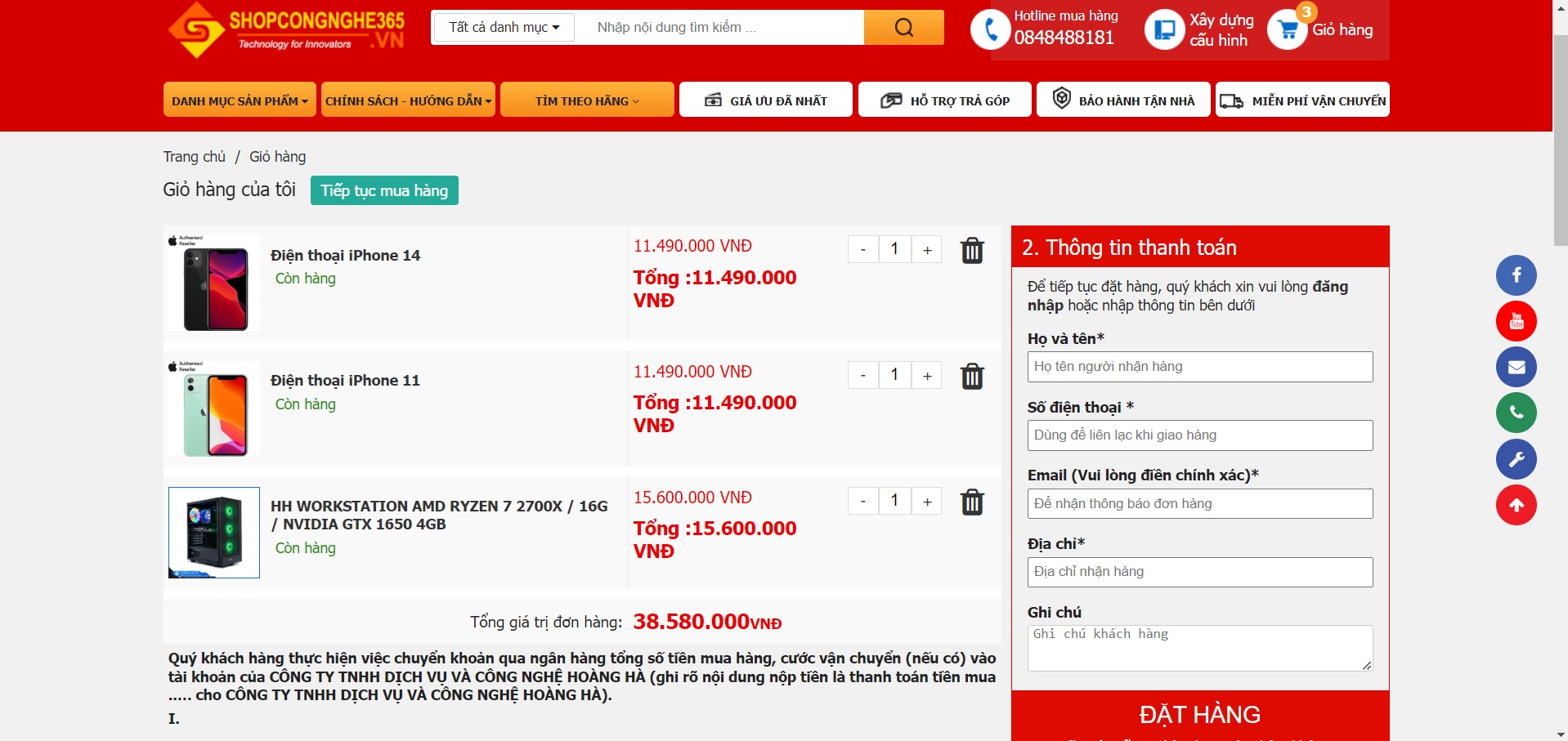Focus the Email input field
The width and height of the screenshot is (1568, 741).
coord(1200,503)
